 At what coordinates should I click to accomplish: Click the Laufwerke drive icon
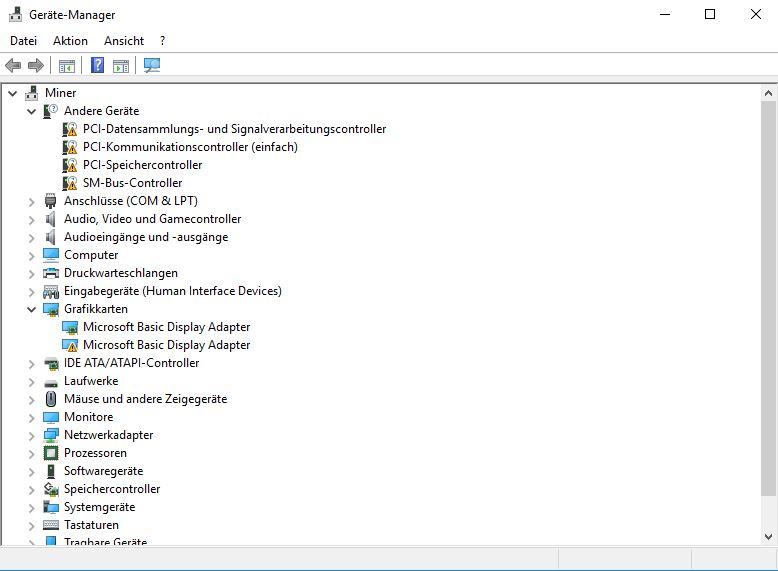[51, 382]
